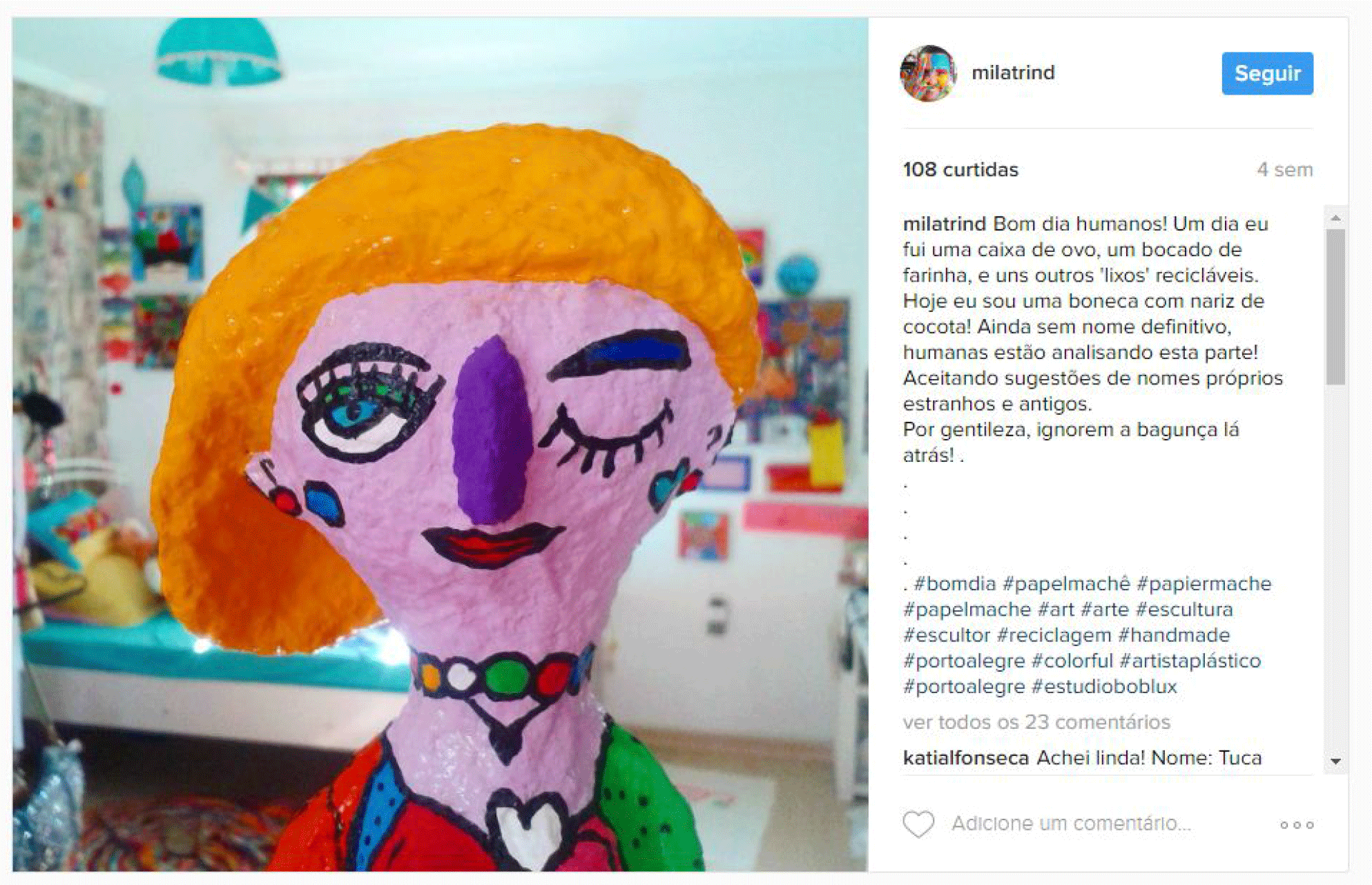Click the Seguir follow button
1372x885 pixels.
[1267, 73]
